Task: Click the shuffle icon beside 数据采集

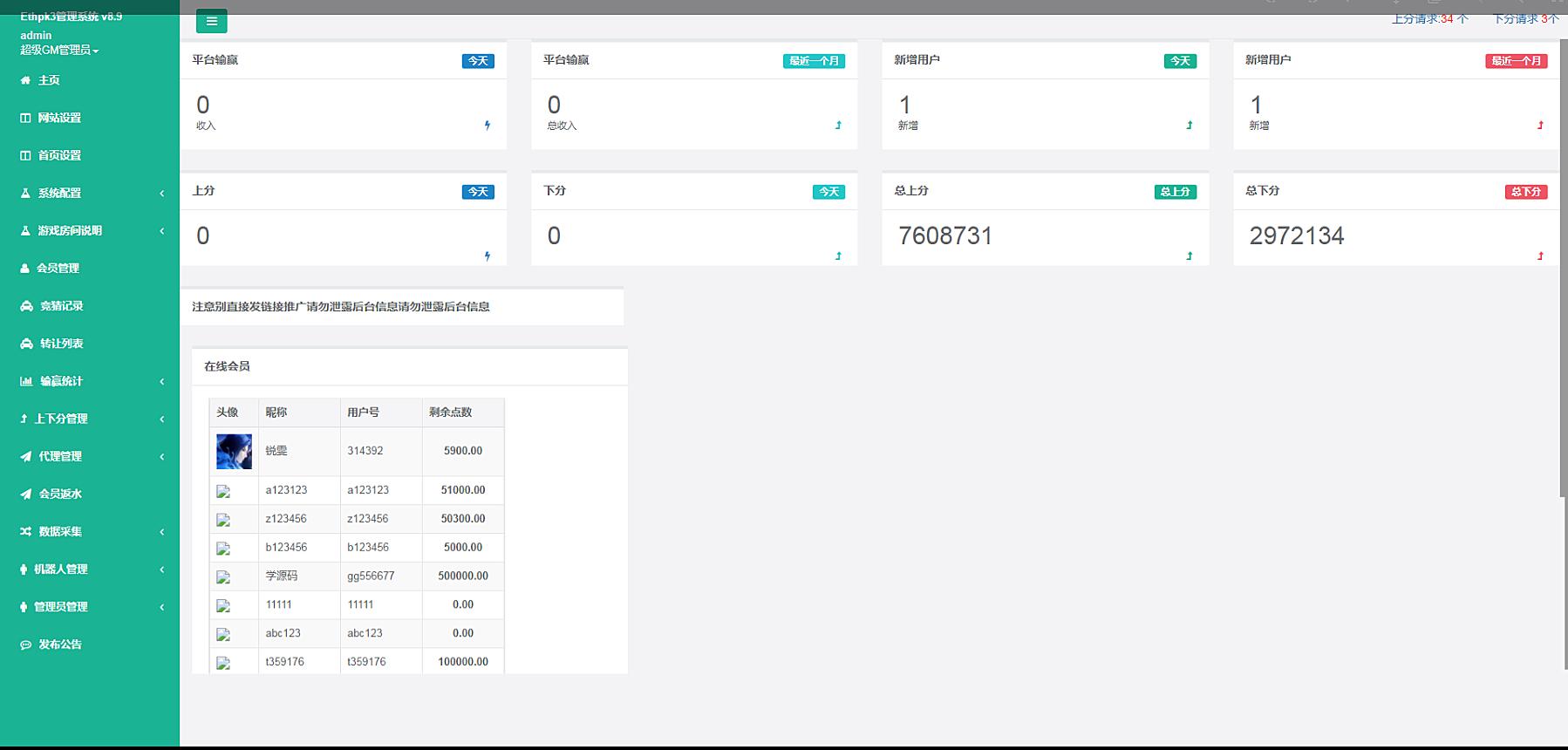Action: coord(26,531)
